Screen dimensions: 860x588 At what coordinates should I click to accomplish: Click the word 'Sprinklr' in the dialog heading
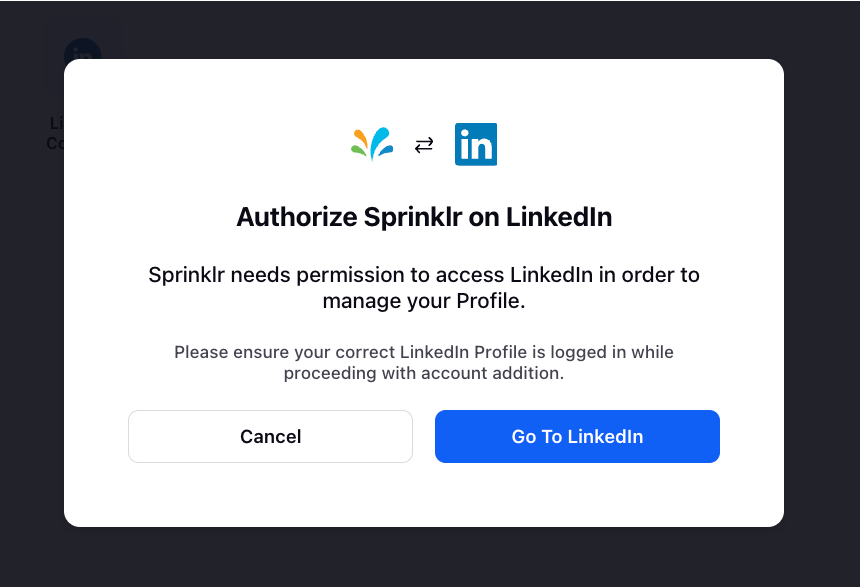pos(413,217)
